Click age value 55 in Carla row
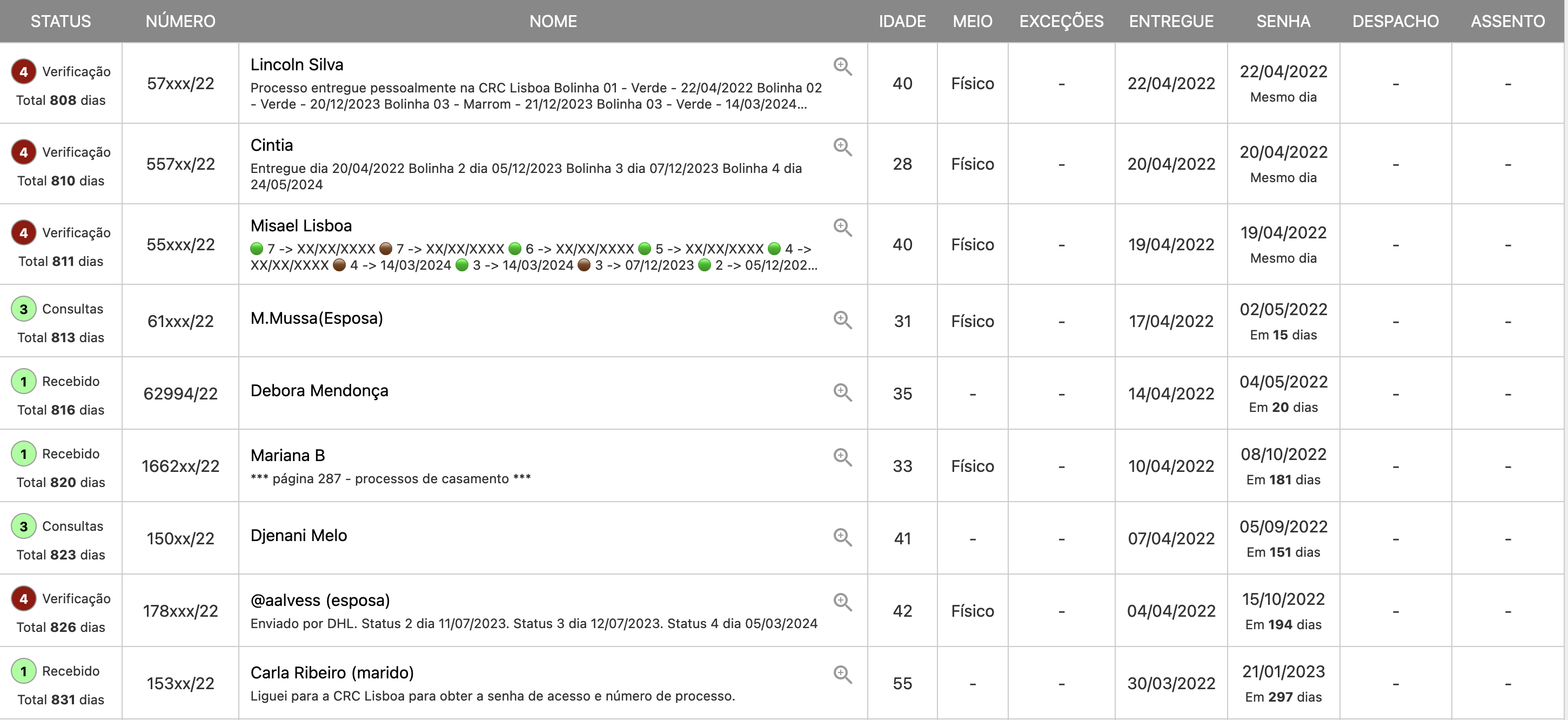This screenshot has width=1568, height=720. (902, 683)
